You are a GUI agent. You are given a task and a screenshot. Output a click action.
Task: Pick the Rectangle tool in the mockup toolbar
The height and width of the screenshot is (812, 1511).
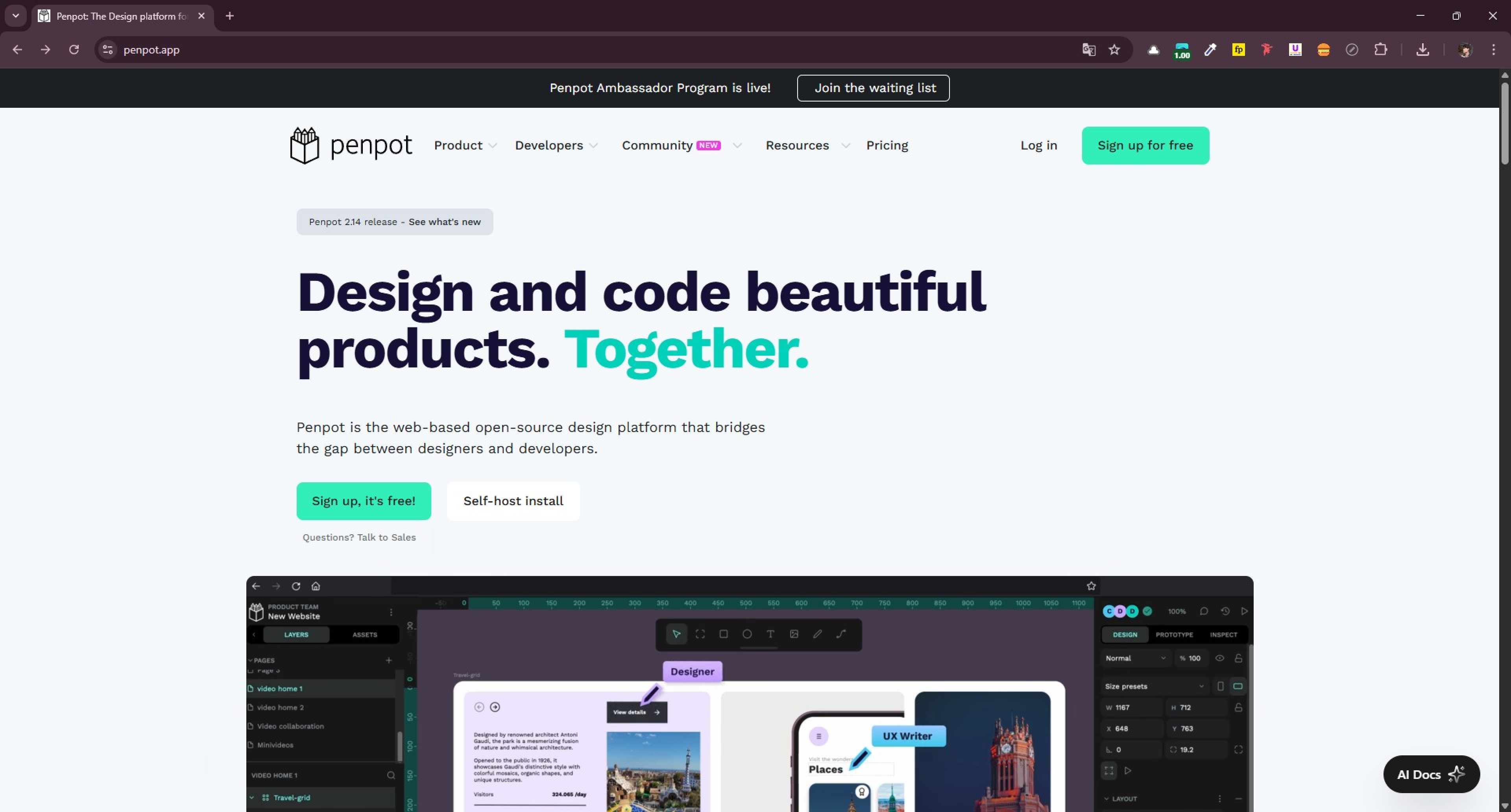click(x=723, y=634)
